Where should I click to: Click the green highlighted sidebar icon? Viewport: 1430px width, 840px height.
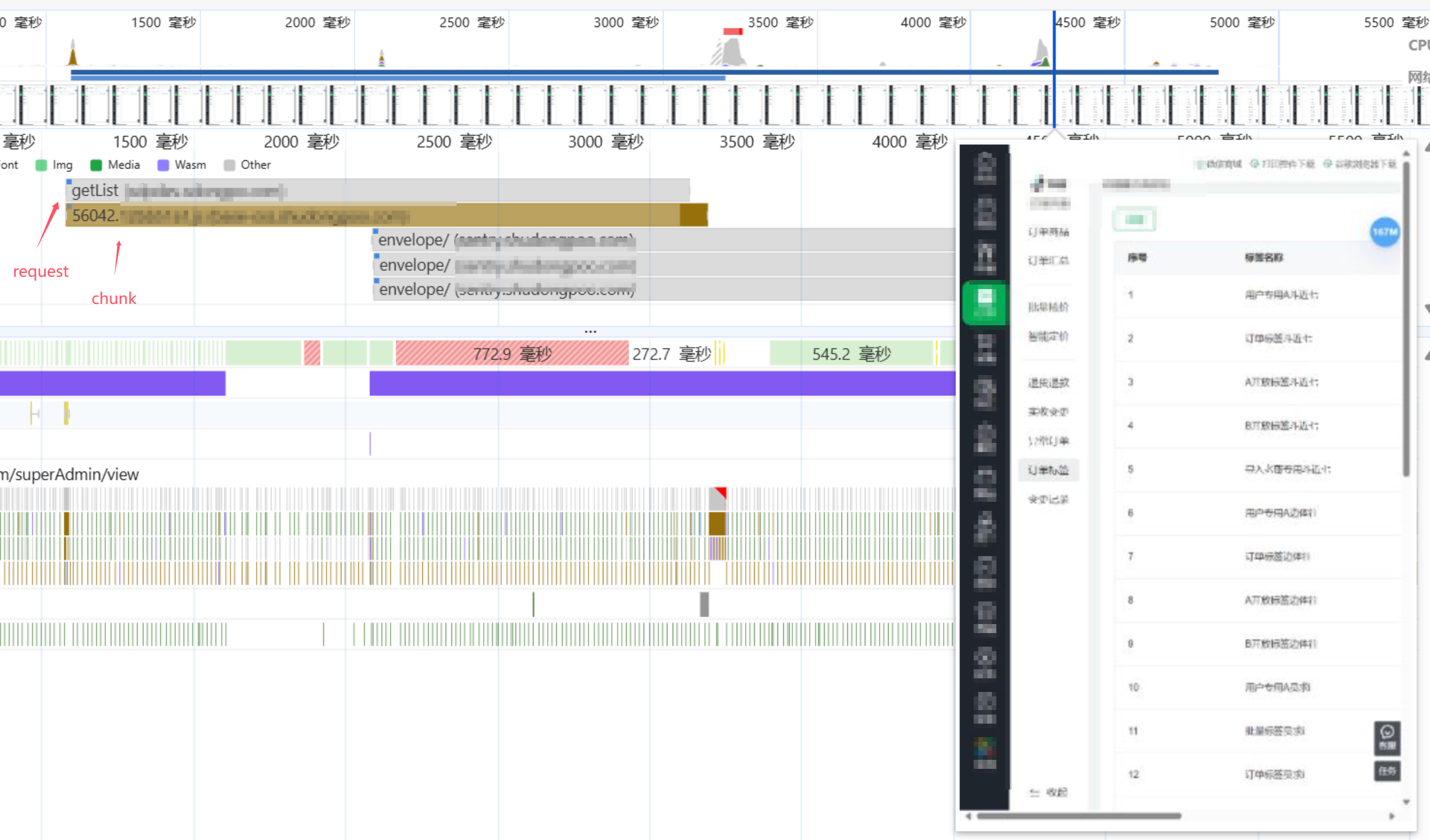coord(984,303)
